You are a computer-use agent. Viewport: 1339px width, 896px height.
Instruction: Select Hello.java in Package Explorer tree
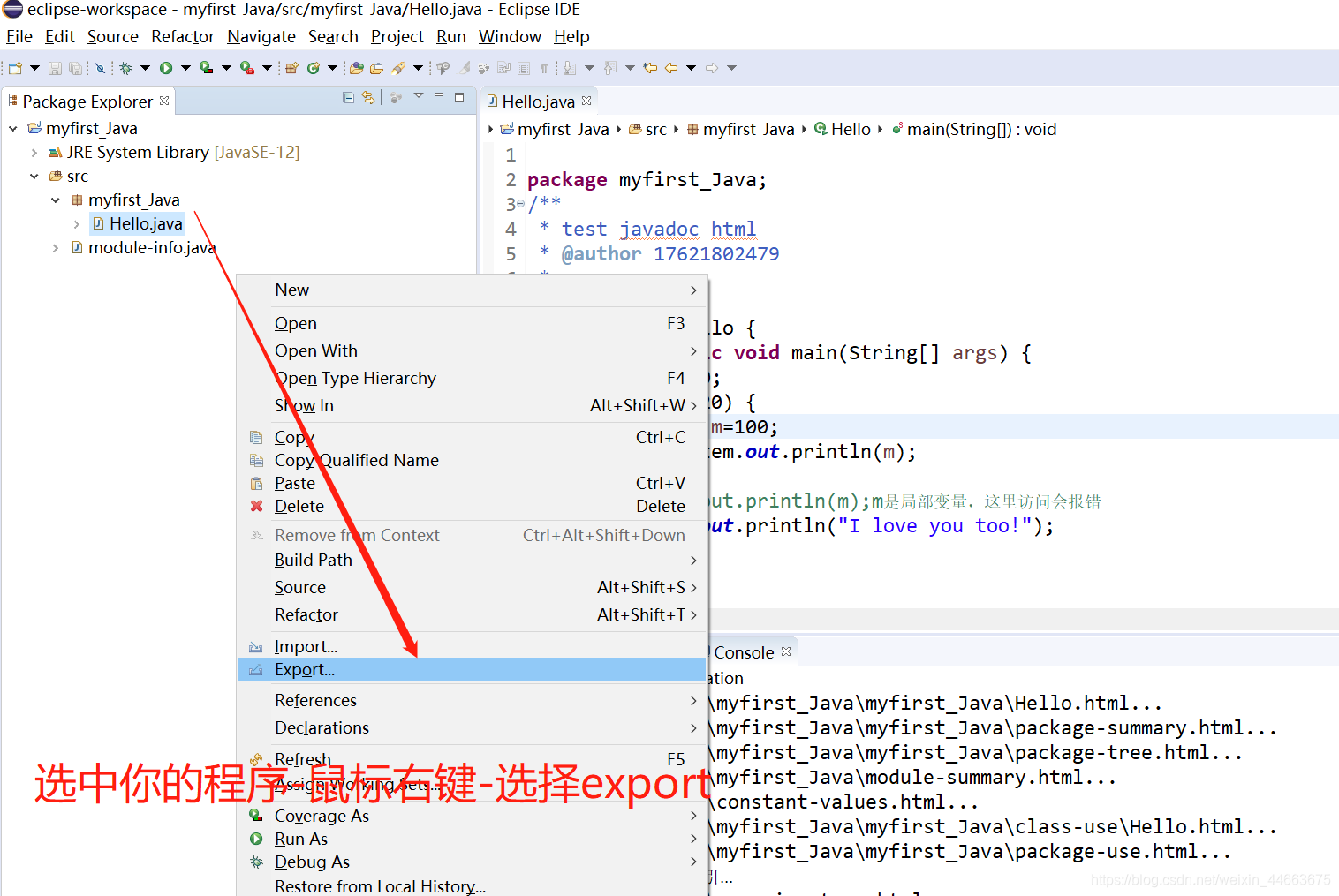tap(138, 224)
